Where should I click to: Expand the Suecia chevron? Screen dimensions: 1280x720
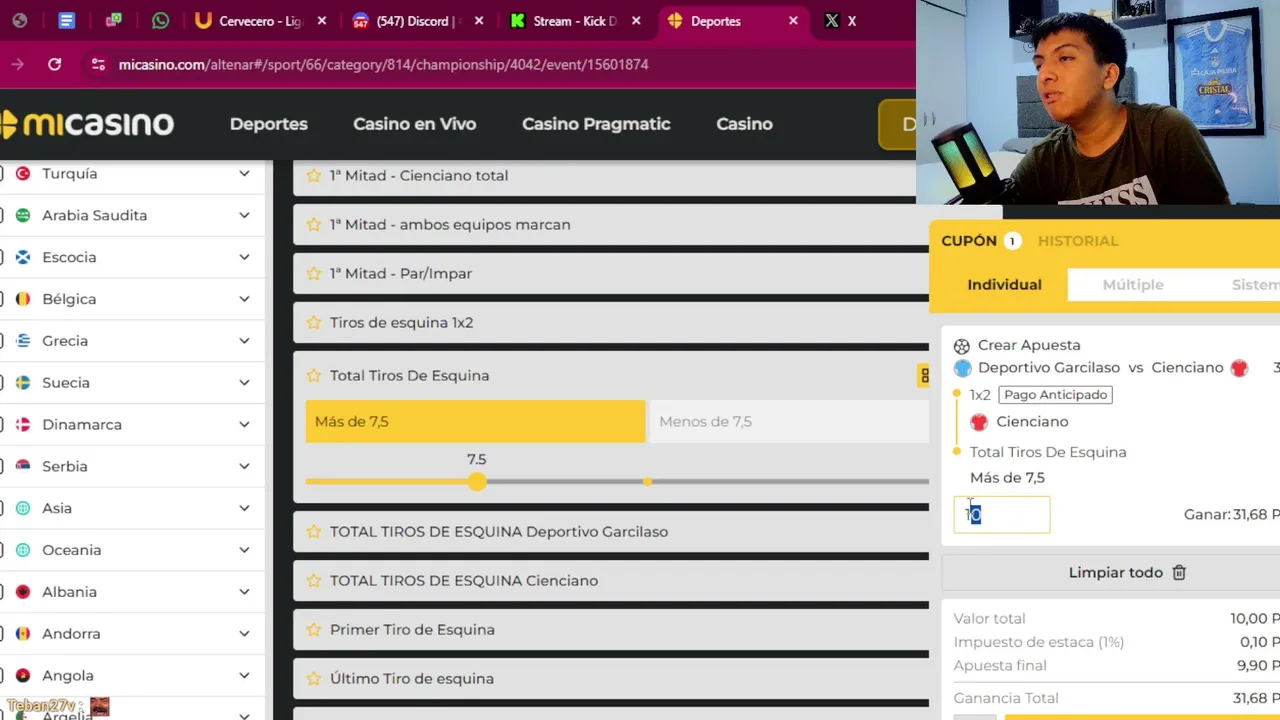click(244, 383)
